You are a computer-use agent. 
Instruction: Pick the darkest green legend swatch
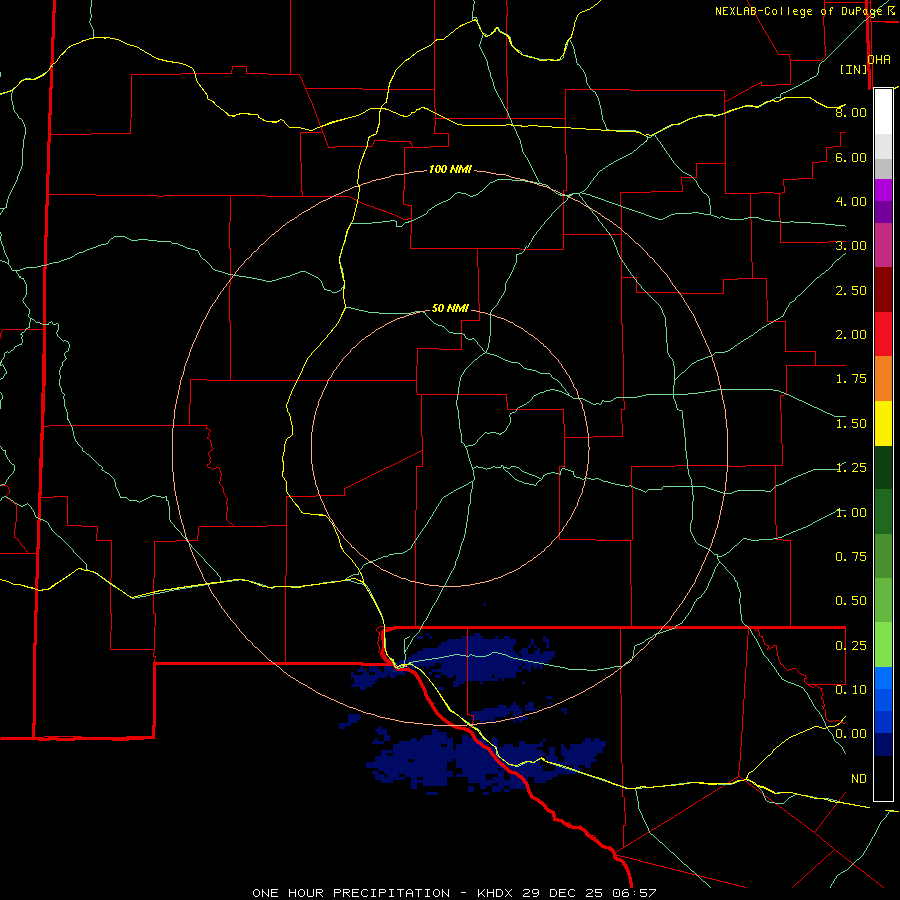(x=883, y=467)
